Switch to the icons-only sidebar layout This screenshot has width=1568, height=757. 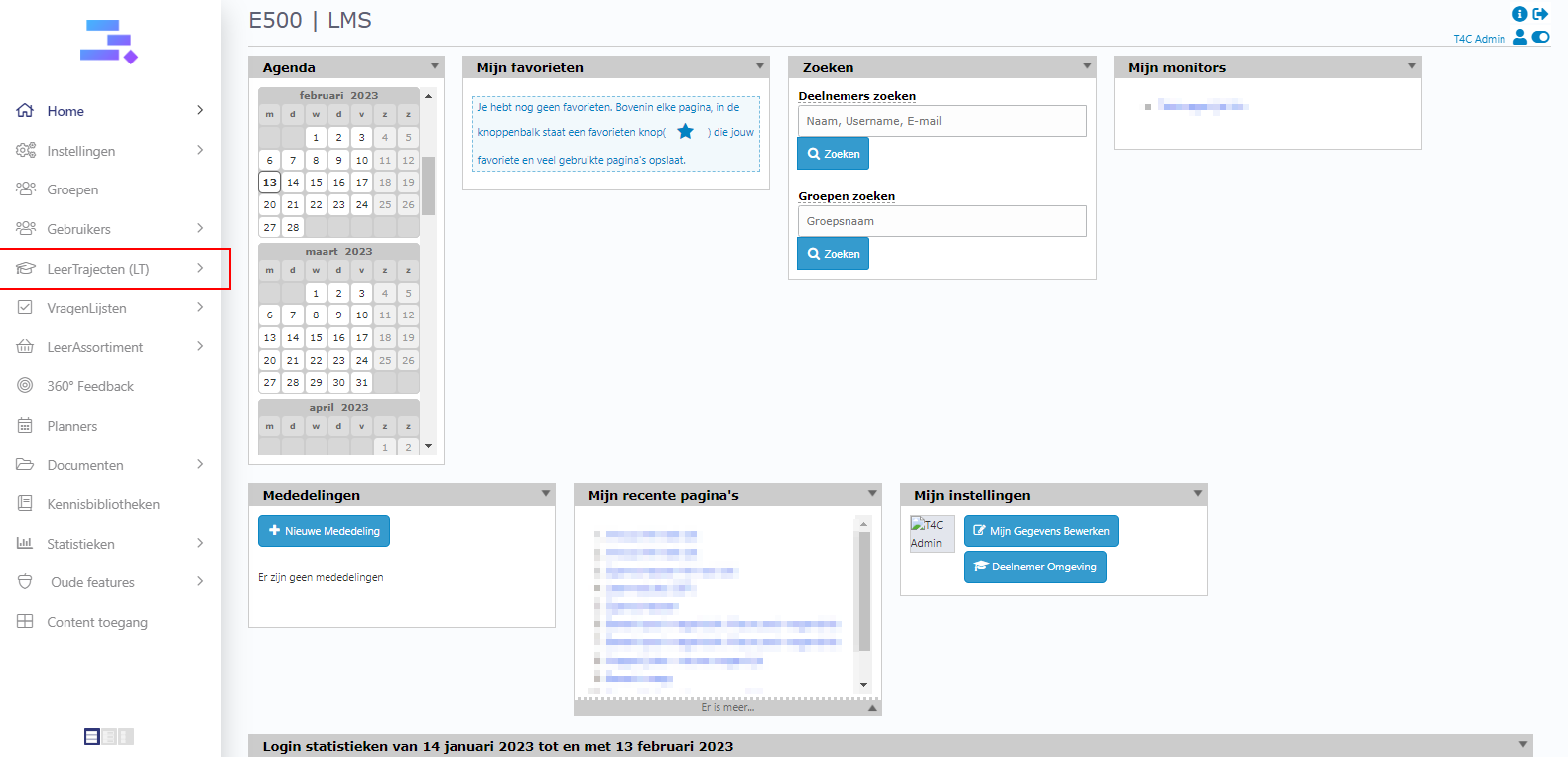point(126,736)
